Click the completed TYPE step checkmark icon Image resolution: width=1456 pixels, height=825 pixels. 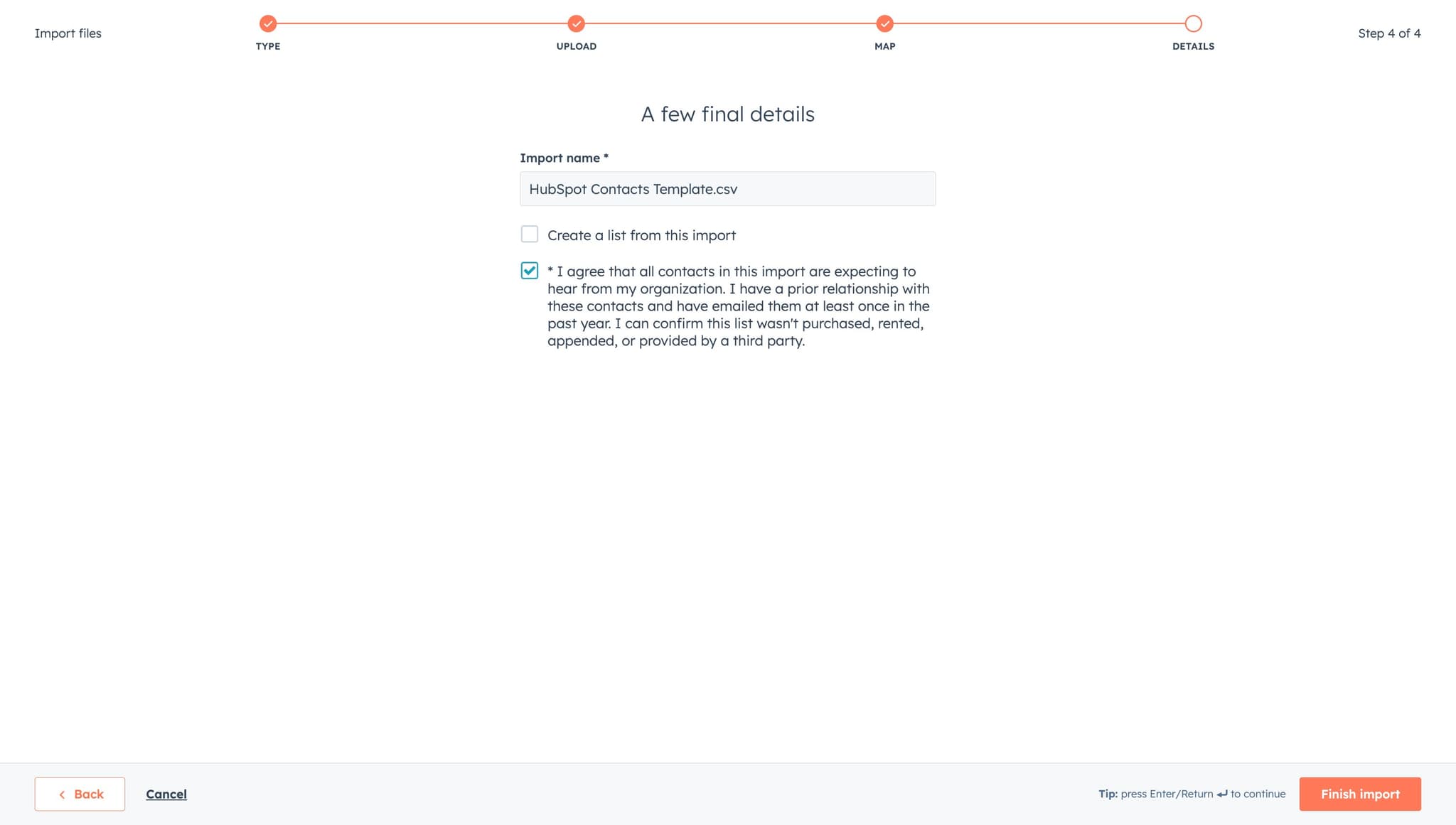[267, 23]
